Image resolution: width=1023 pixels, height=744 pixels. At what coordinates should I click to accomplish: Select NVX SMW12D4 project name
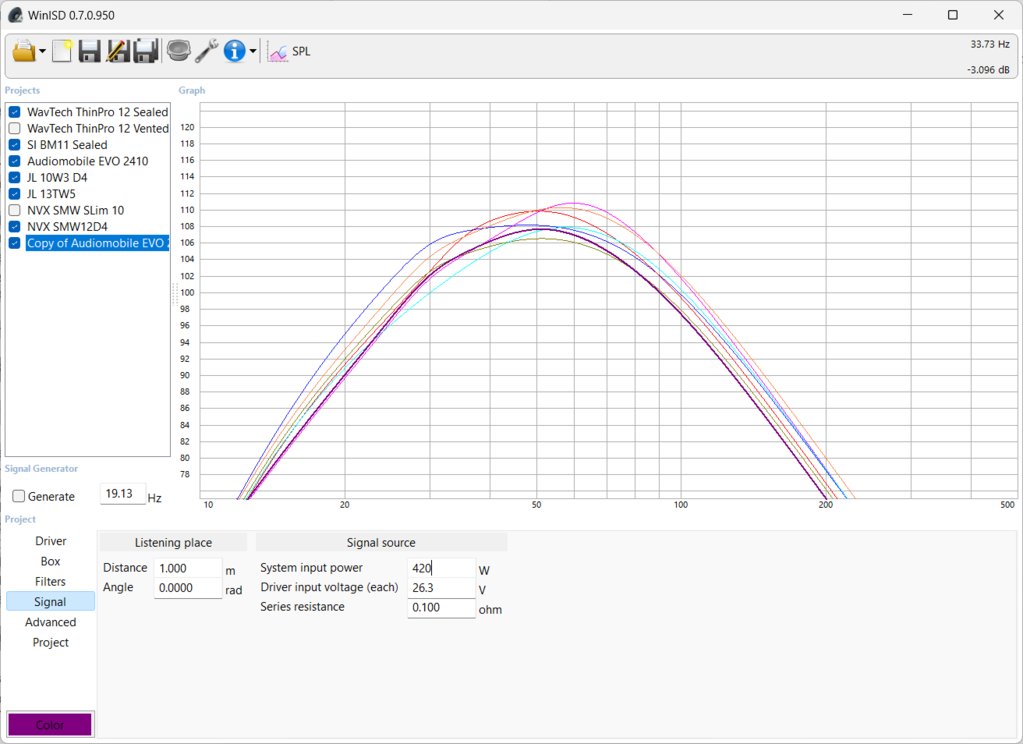tap(67, 226)
